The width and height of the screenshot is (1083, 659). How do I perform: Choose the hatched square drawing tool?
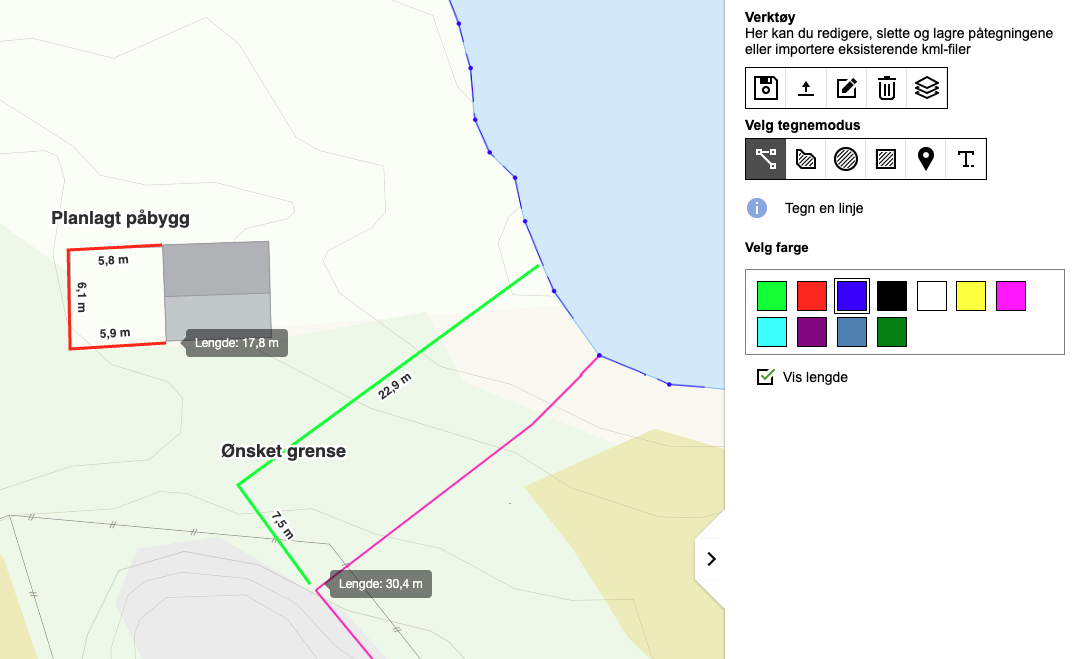886,159
